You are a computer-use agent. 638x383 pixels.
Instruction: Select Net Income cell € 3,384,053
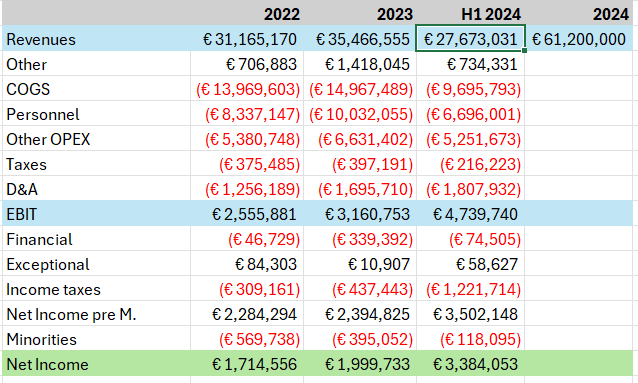470,364
